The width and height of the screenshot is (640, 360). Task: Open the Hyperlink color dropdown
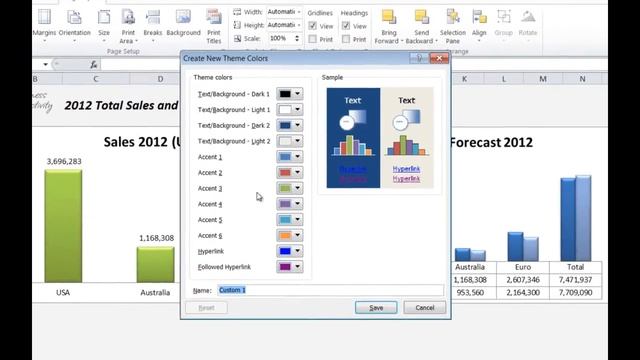(x=297, y=251)
